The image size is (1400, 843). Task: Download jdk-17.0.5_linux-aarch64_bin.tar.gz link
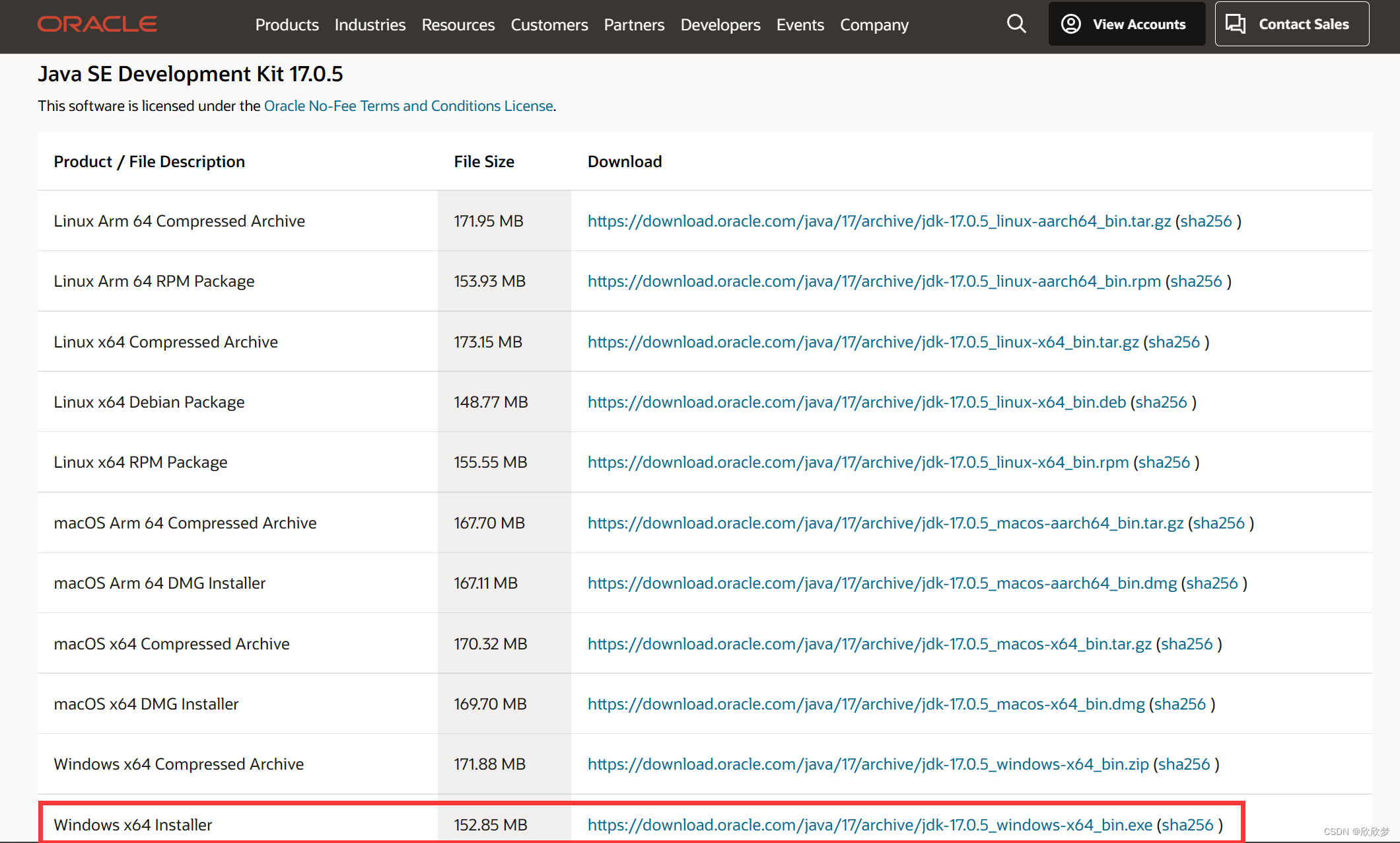click(x=879, y=221)
